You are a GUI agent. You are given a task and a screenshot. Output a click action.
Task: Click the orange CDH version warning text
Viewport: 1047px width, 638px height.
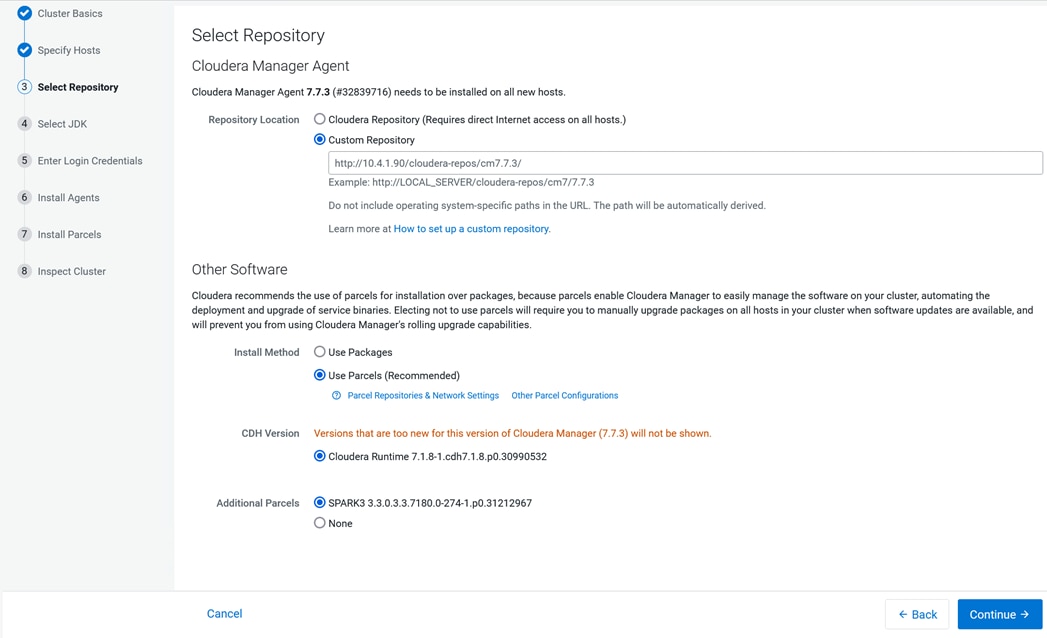513,433
